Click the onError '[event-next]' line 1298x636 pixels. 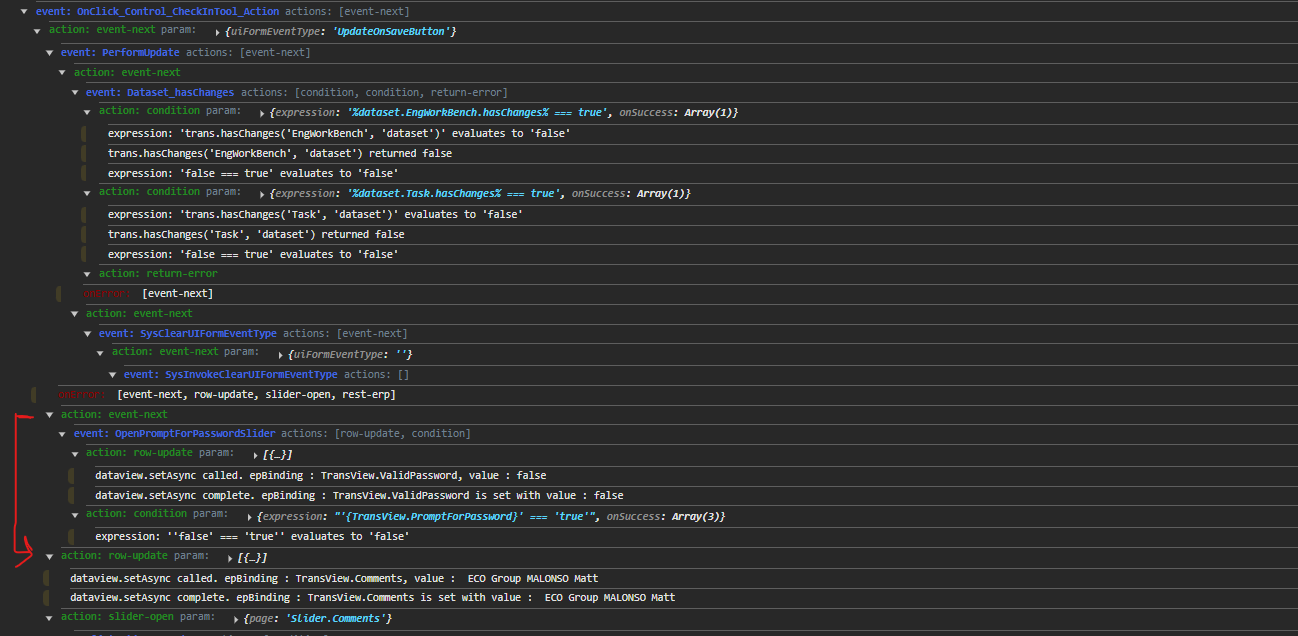148,294
